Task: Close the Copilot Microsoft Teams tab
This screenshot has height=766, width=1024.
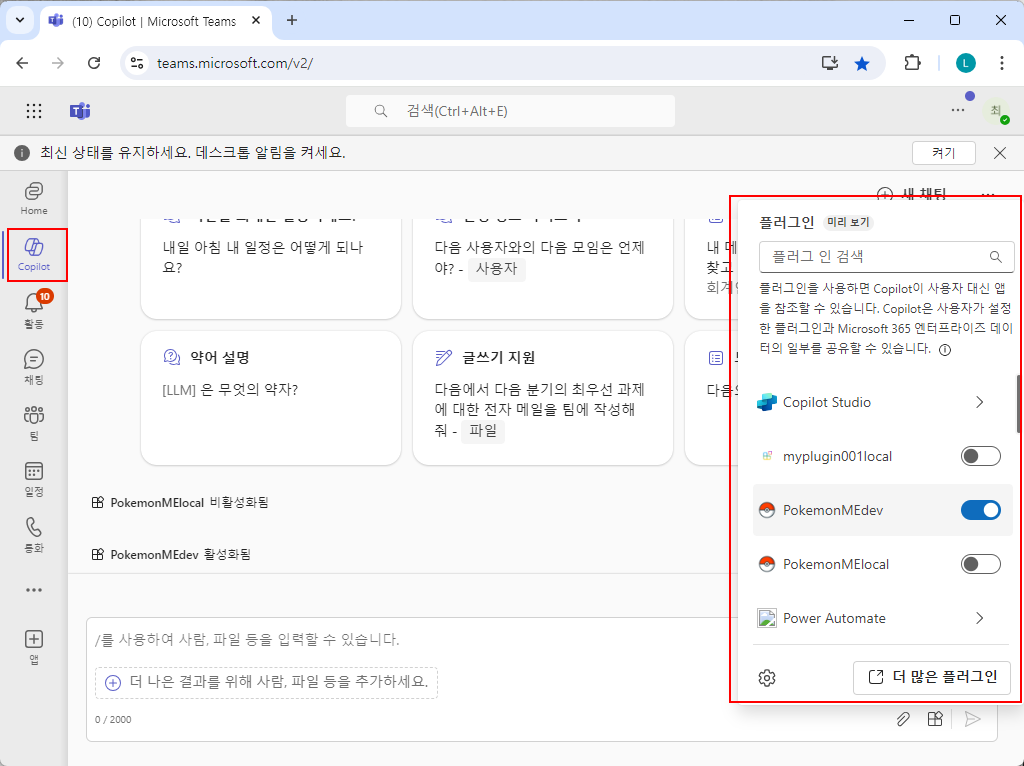Action: [256, 20]
